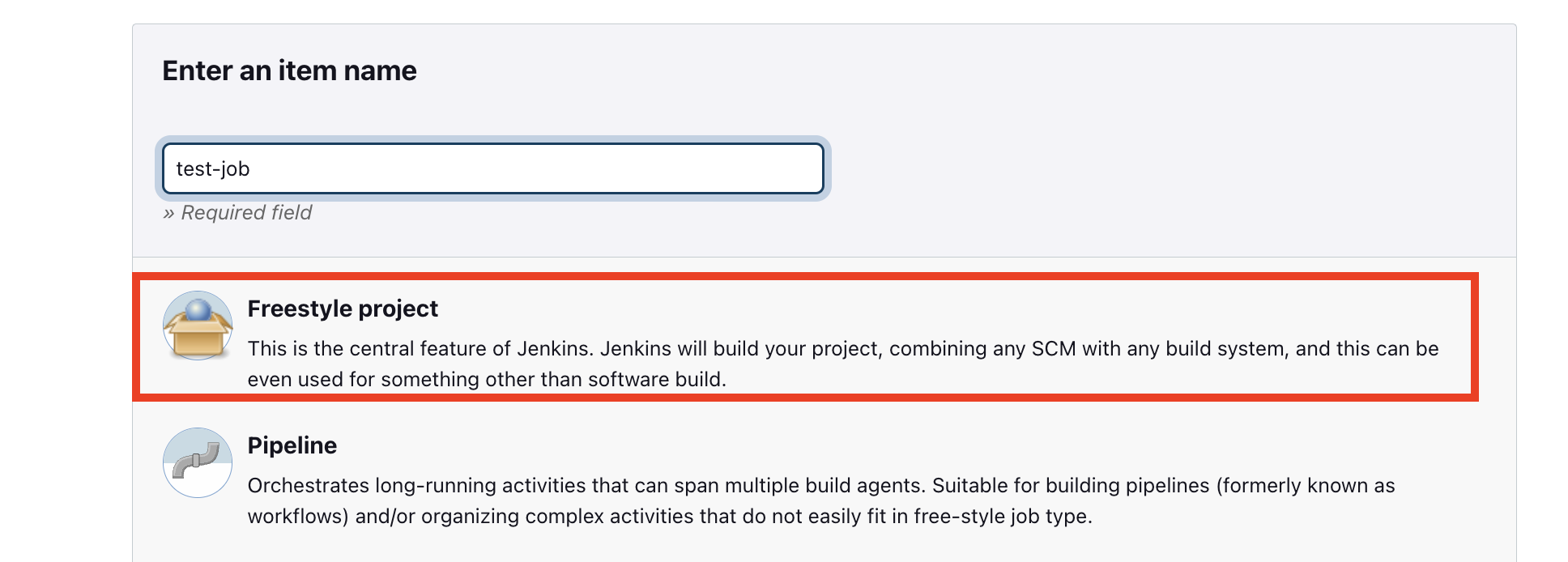The image size is (1568, 562).
Task: Click the Freestyle project description text
Action: (x=843, y=364)
